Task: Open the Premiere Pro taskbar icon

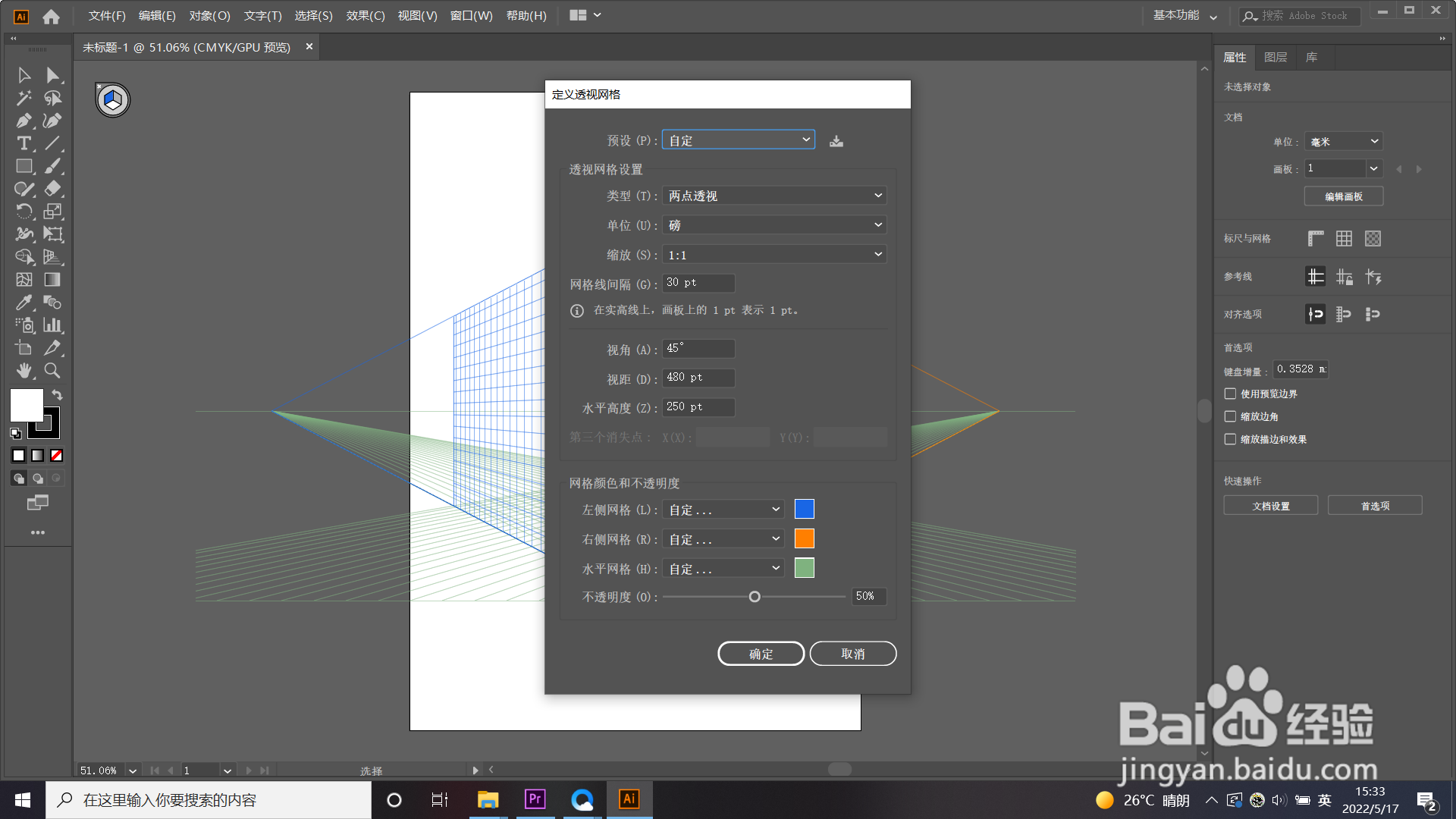Action: (x=535, y=799)
